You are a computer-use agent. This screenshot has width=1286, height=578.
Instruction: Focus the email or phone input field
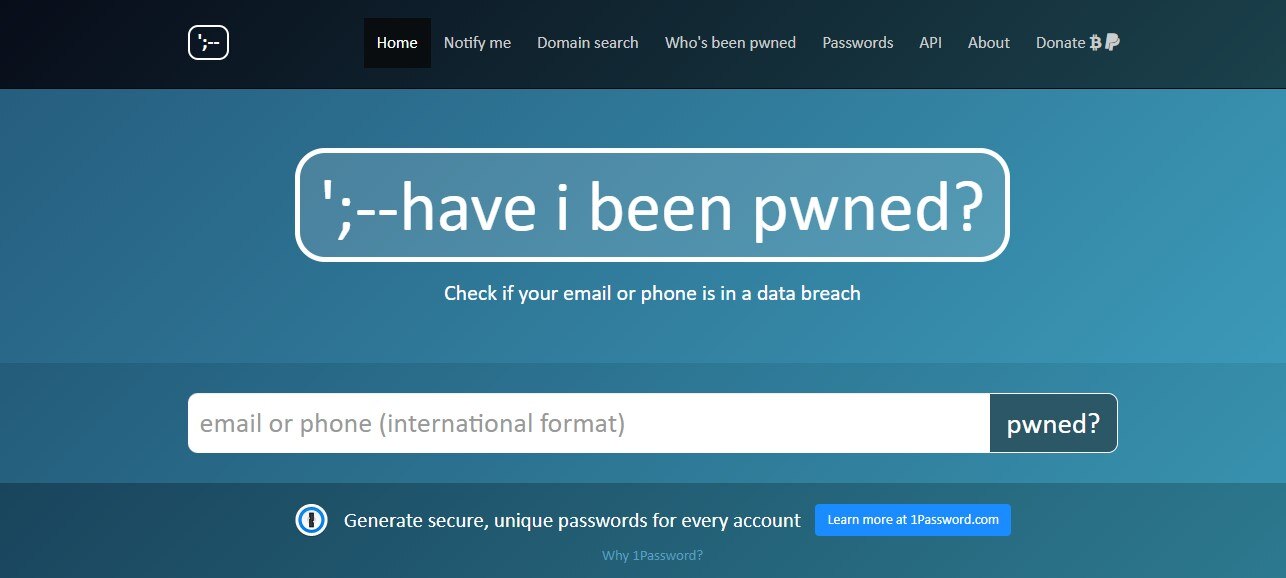tap(588, 423)
